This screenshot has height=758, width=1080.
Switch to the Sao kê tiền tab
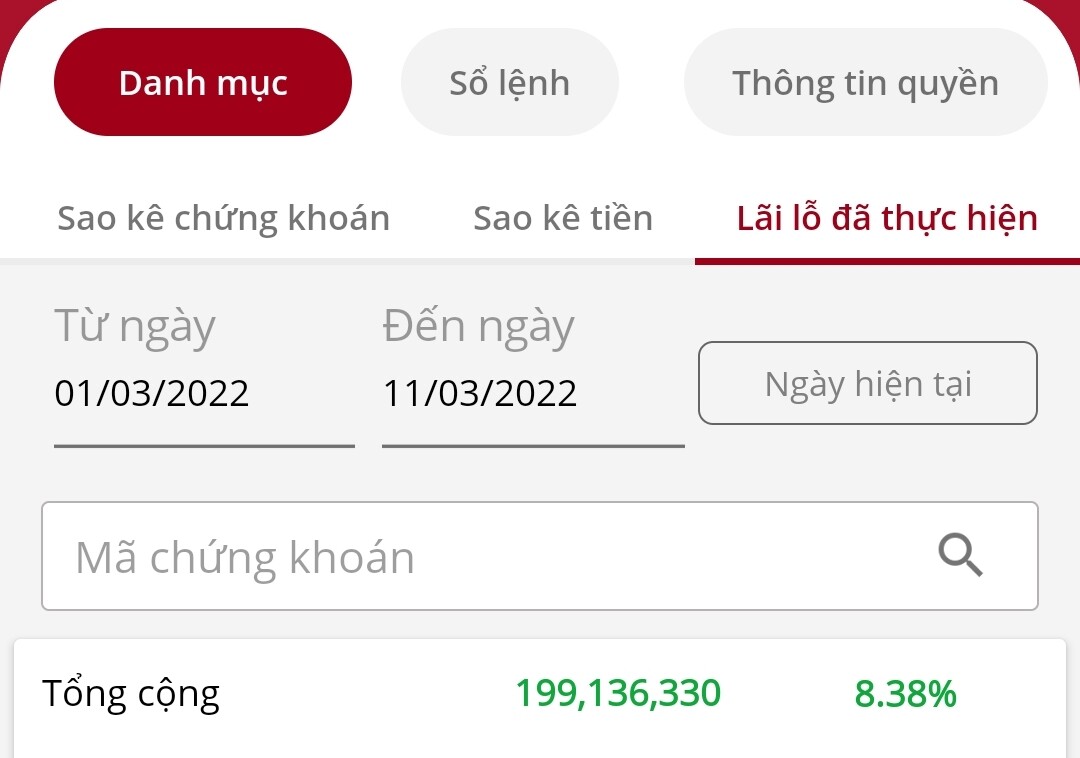563,218
